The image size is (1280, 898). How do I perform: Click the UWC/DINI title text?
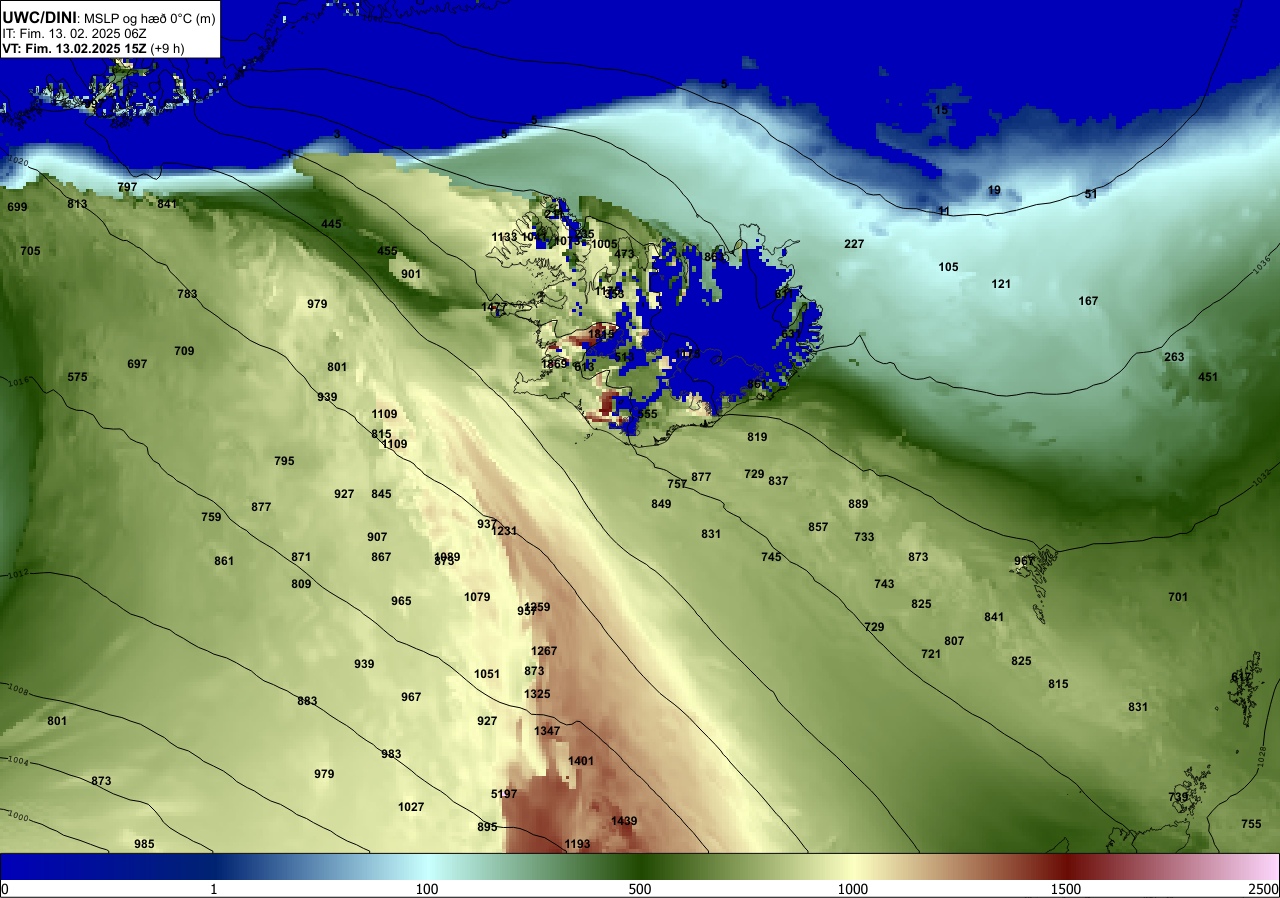click(x=40, y=16)
